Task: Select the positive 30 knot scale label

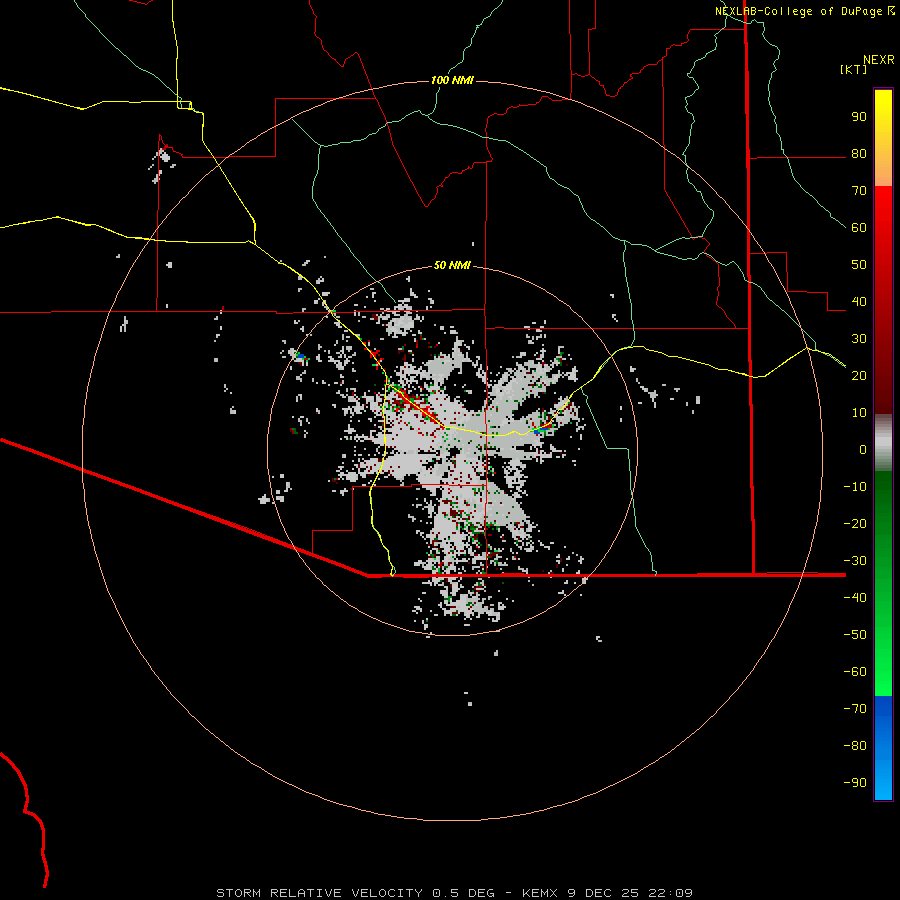Action: pos(859,339)
